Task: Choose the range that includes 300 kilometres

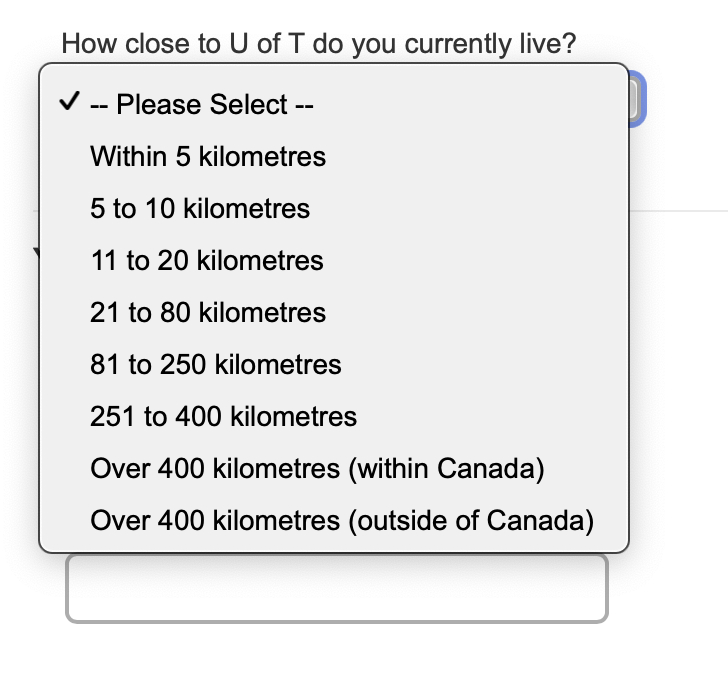Action: click(223, 417)
